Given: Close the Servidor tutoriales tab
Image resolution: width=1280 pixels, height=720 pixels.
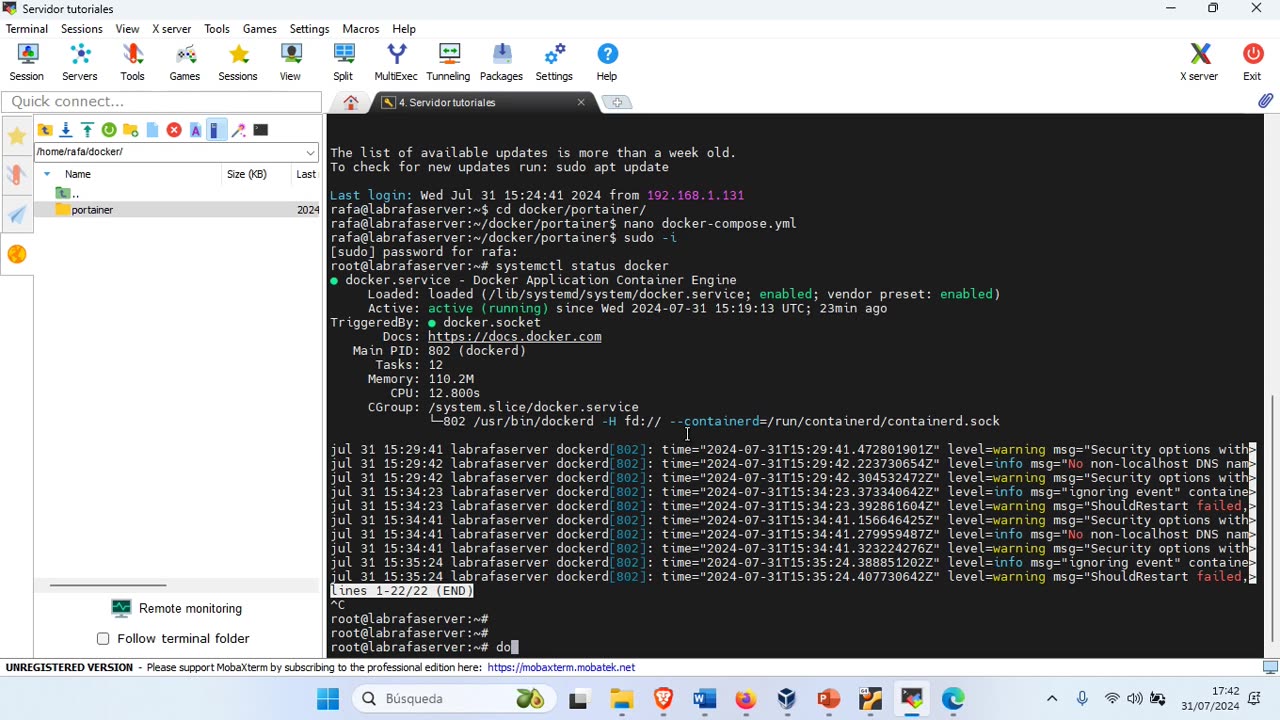Looking at the screenshot, I should click(581, 102).
